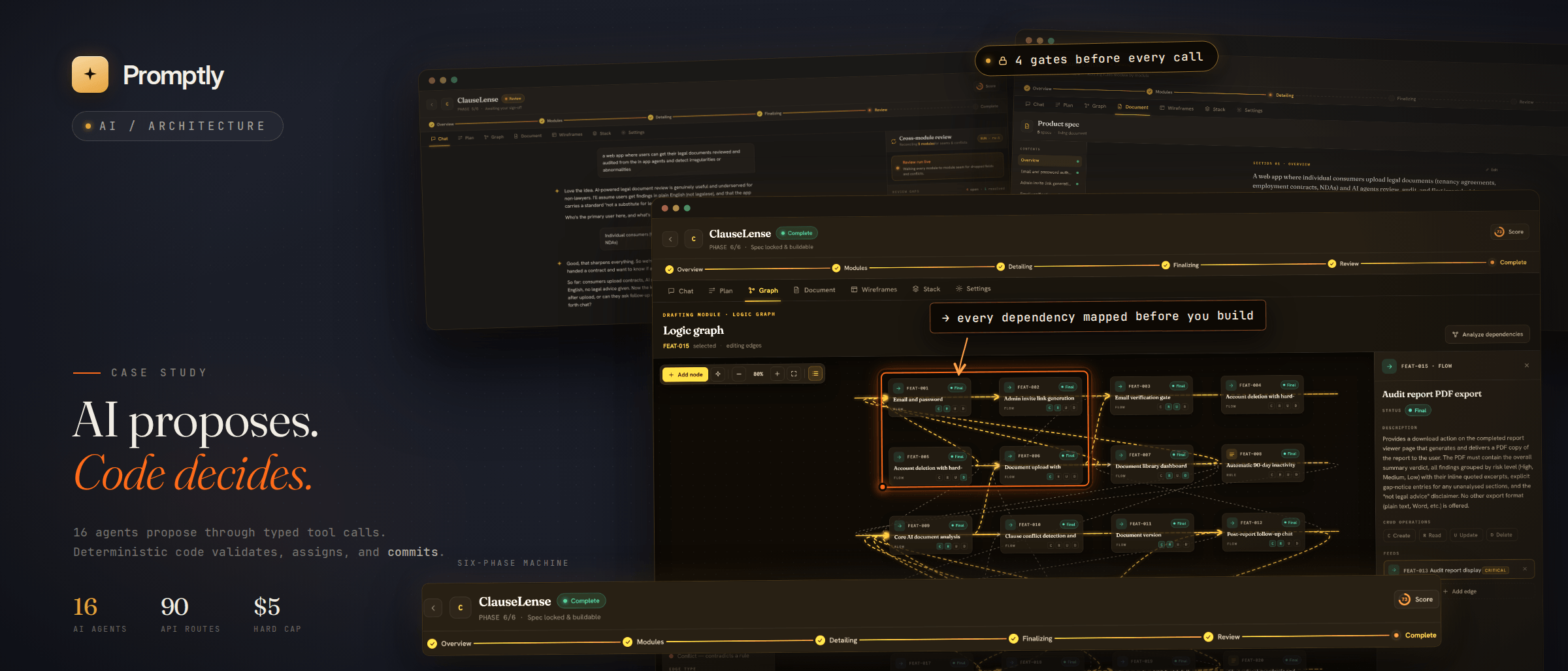The image size is (1568, 671).
Task: Open the Document tab in Logic graph window
Action: click(x=814, y=290)
